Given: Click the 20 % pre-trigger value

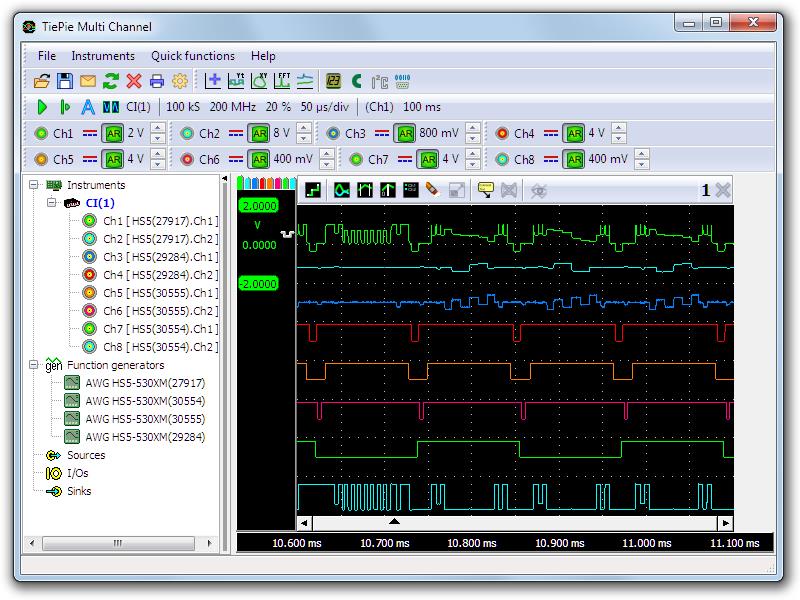Looking at the screenshot, I should 278,107.
